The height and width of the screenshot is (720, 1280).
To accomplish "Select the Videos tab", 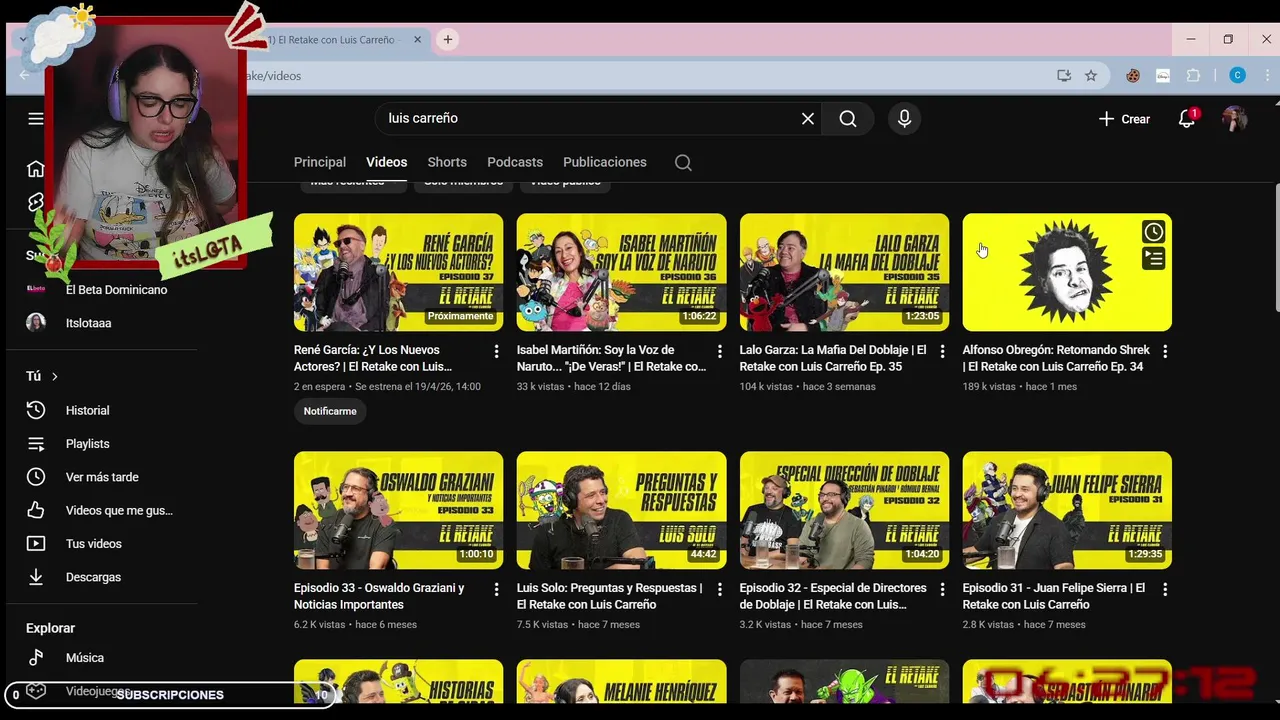I will tap(387, 162).
